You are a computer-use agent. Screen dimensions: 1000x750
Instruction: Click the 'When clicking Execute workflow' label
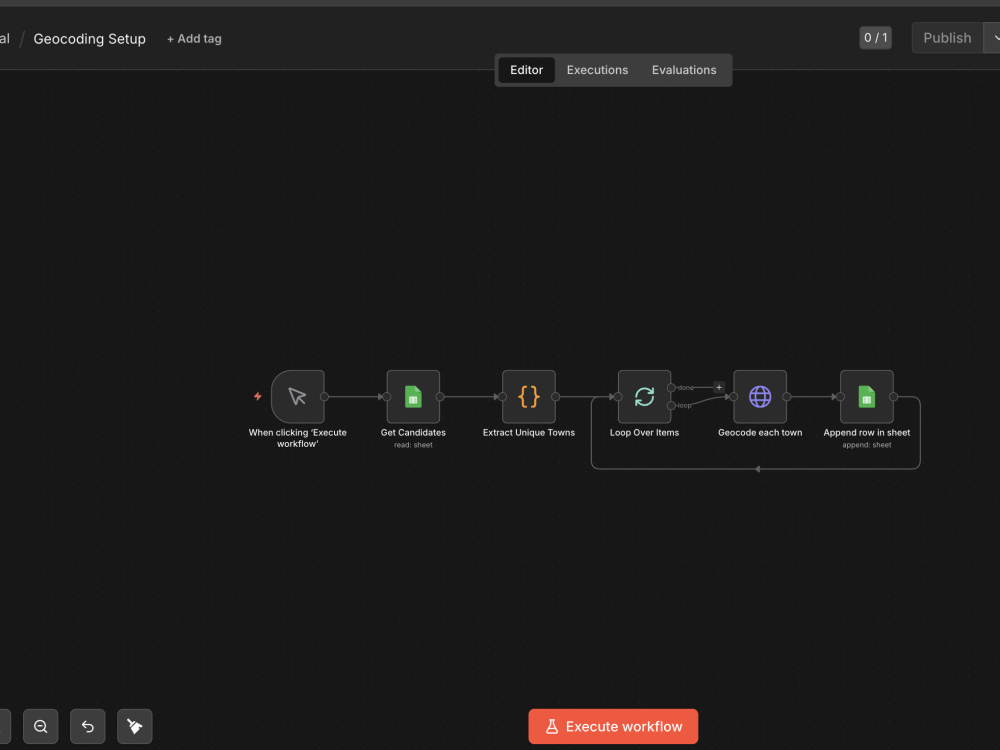(x=298, y=438)
